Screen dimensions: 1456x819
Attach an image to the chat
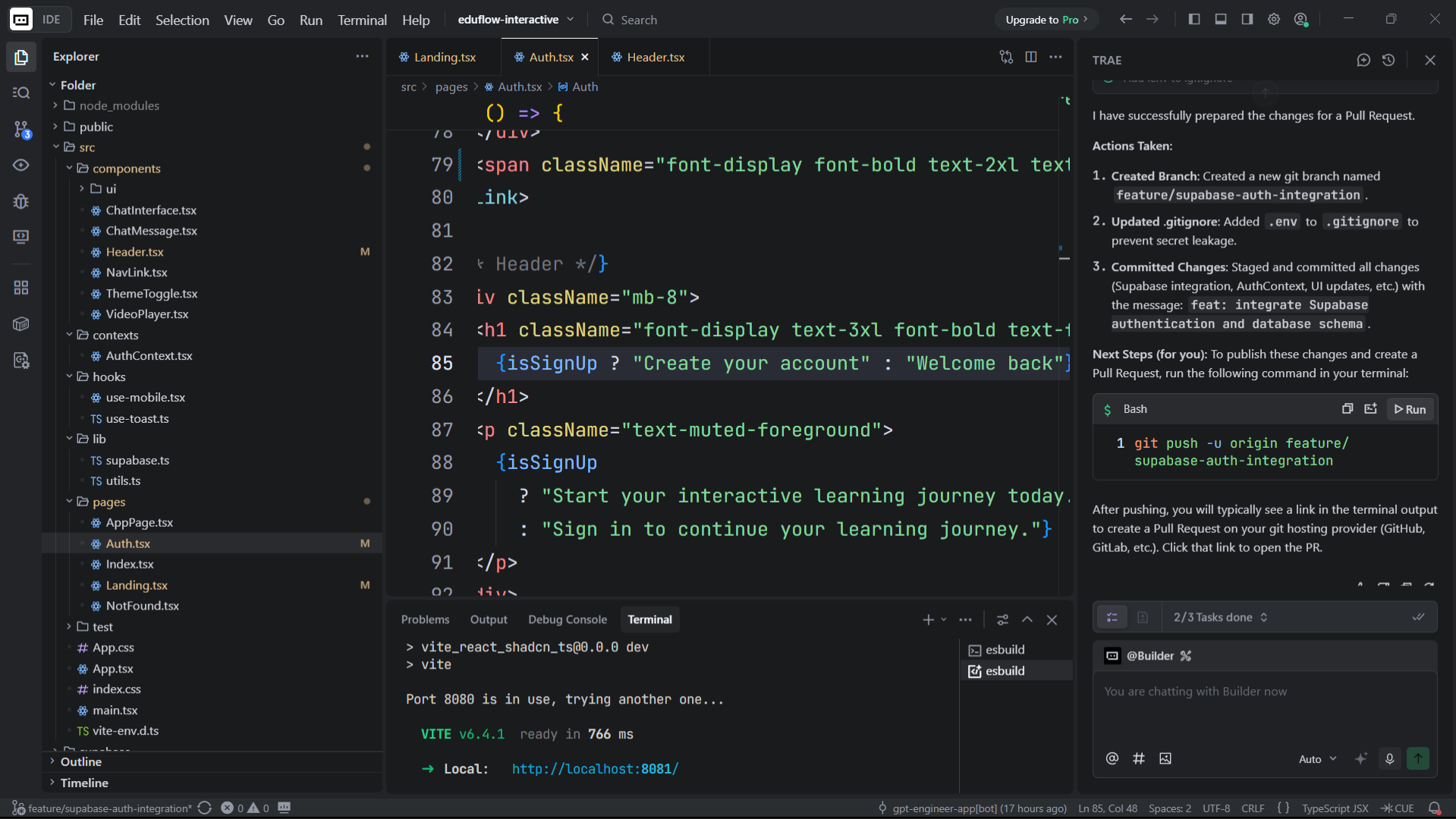pos(1165,758)
